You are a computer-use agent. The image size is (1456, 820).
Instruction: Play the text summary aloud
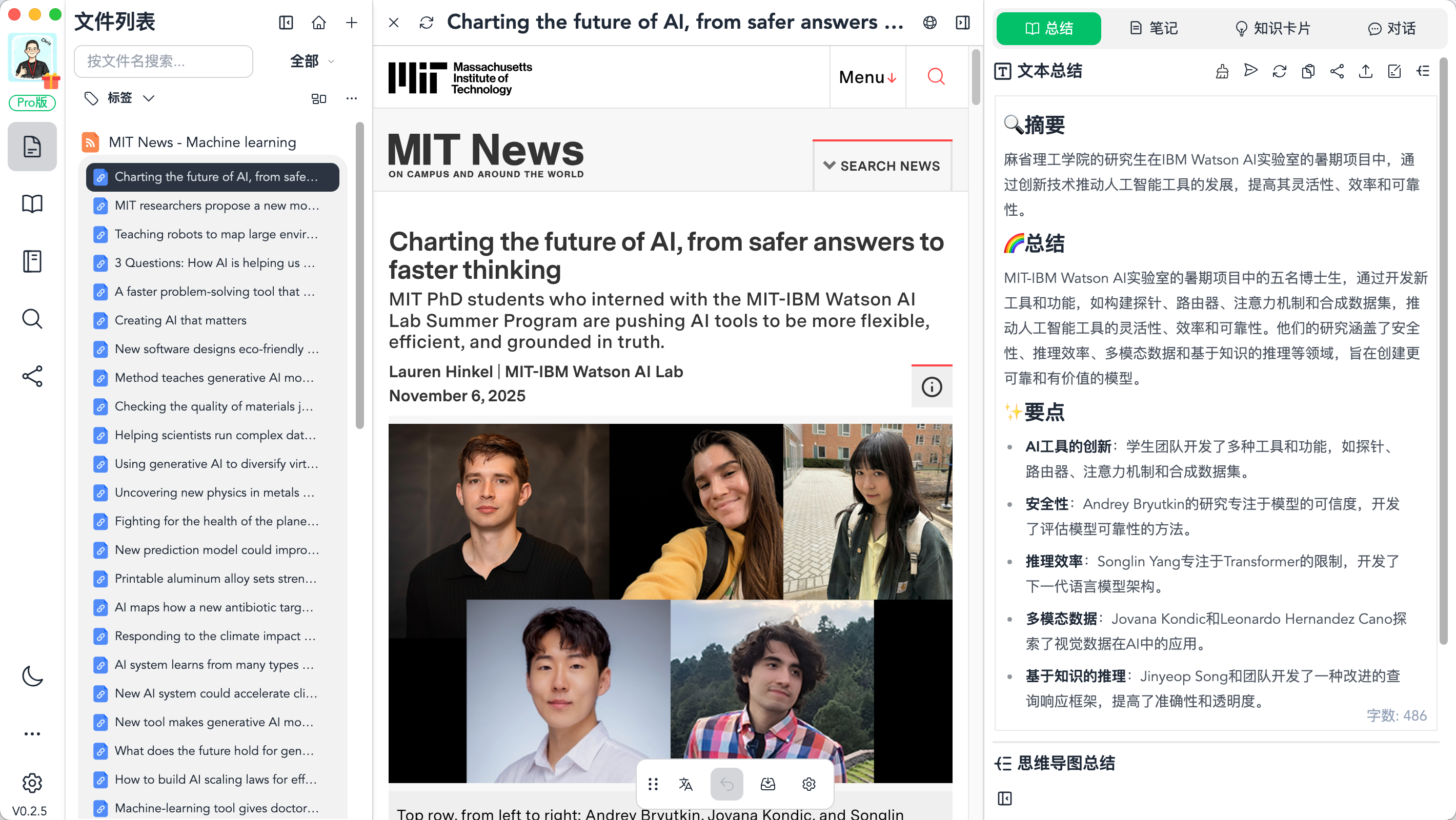pos(1251,71)
